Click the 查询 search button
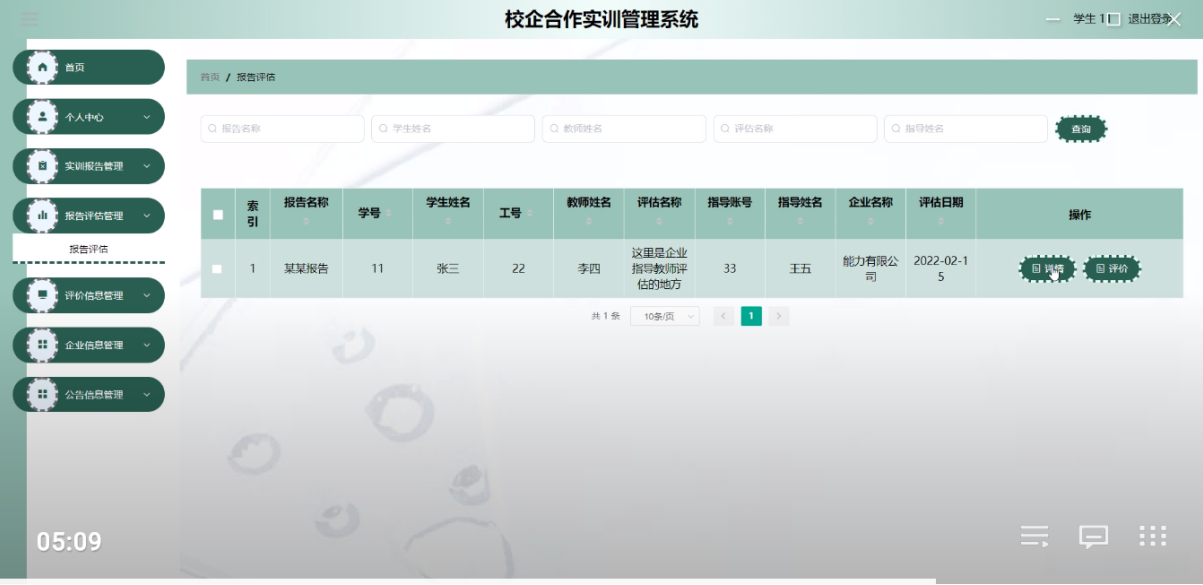Viewport: 1203px width, 585px height. click(x=1081, y=129)
